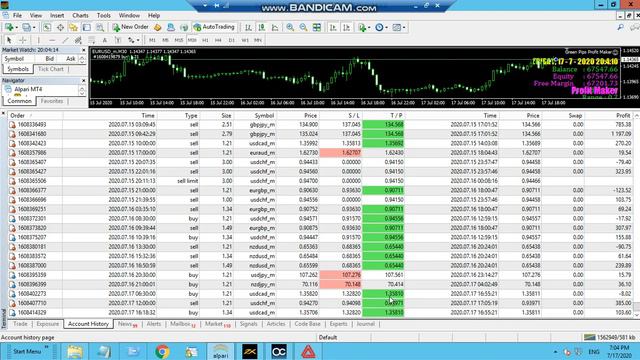640x360 pixels.
Task: Open the Strategy Tester magnifier icon
Action: pyautogui.click(x=100, y=27)
